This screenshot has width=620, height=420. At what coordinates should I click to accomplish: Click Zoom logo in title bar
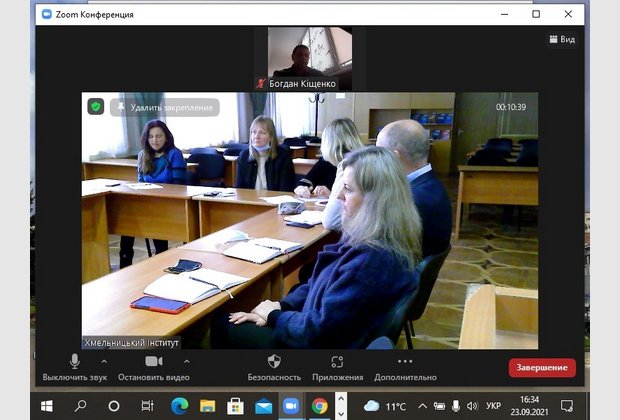click(x=47, y=14)
